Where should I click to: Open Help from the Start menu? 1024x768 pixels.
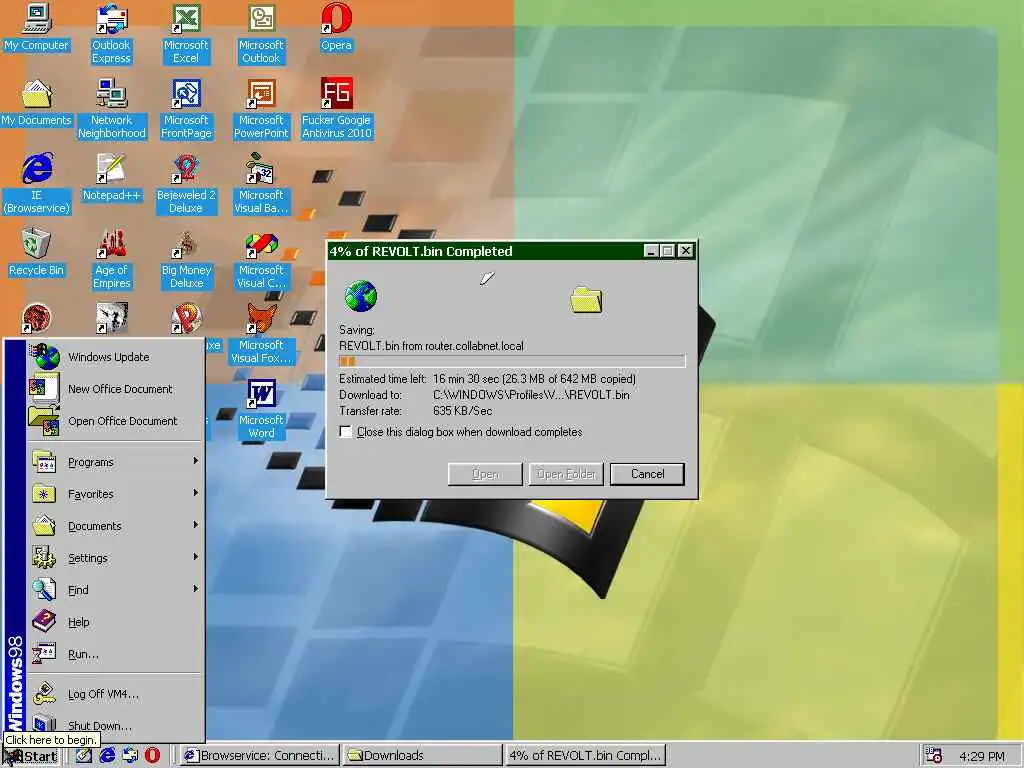tap(116, 622)
